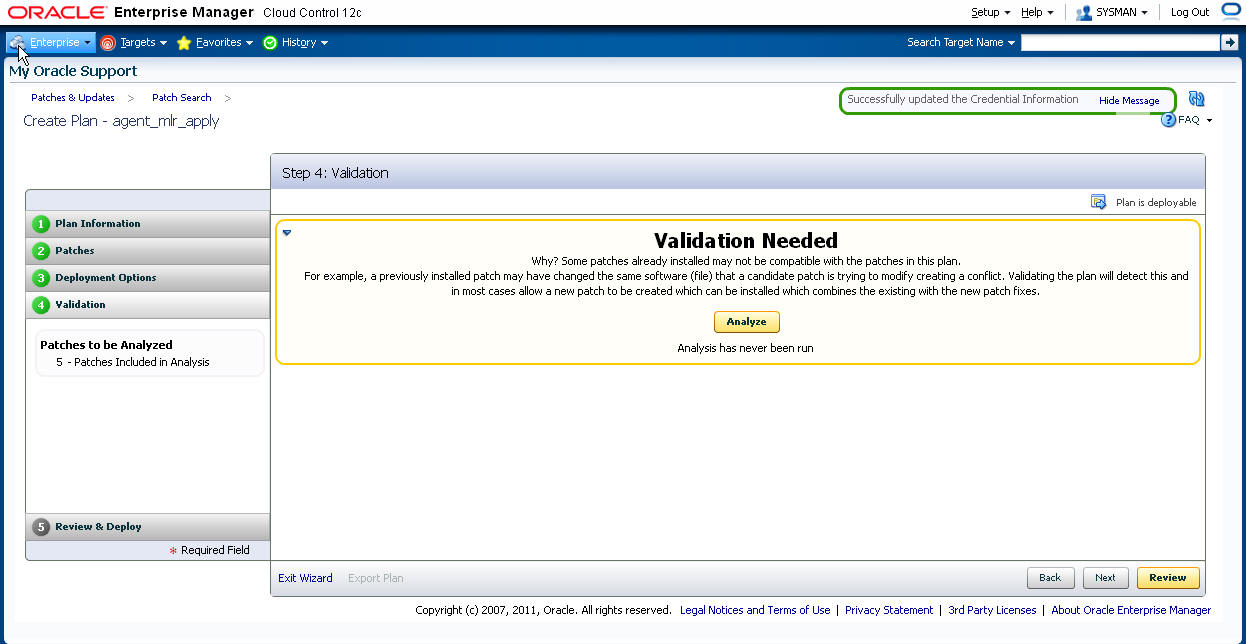This screenshot has height=644, width=1246.
Task: Open the Patches & Updates breadcrumb
Action: (x=73, y=98)
